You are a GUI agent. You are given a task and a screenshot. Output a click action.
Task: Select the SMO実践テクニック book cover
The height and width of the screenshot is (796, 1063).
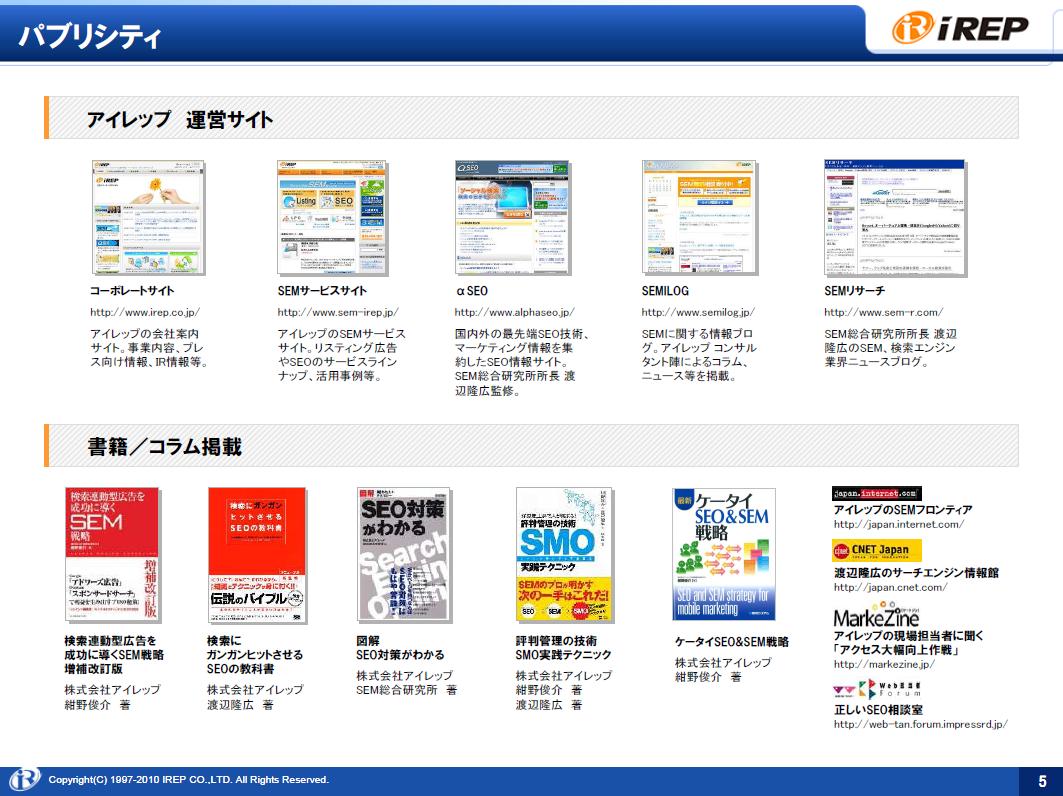pos(564,555)
